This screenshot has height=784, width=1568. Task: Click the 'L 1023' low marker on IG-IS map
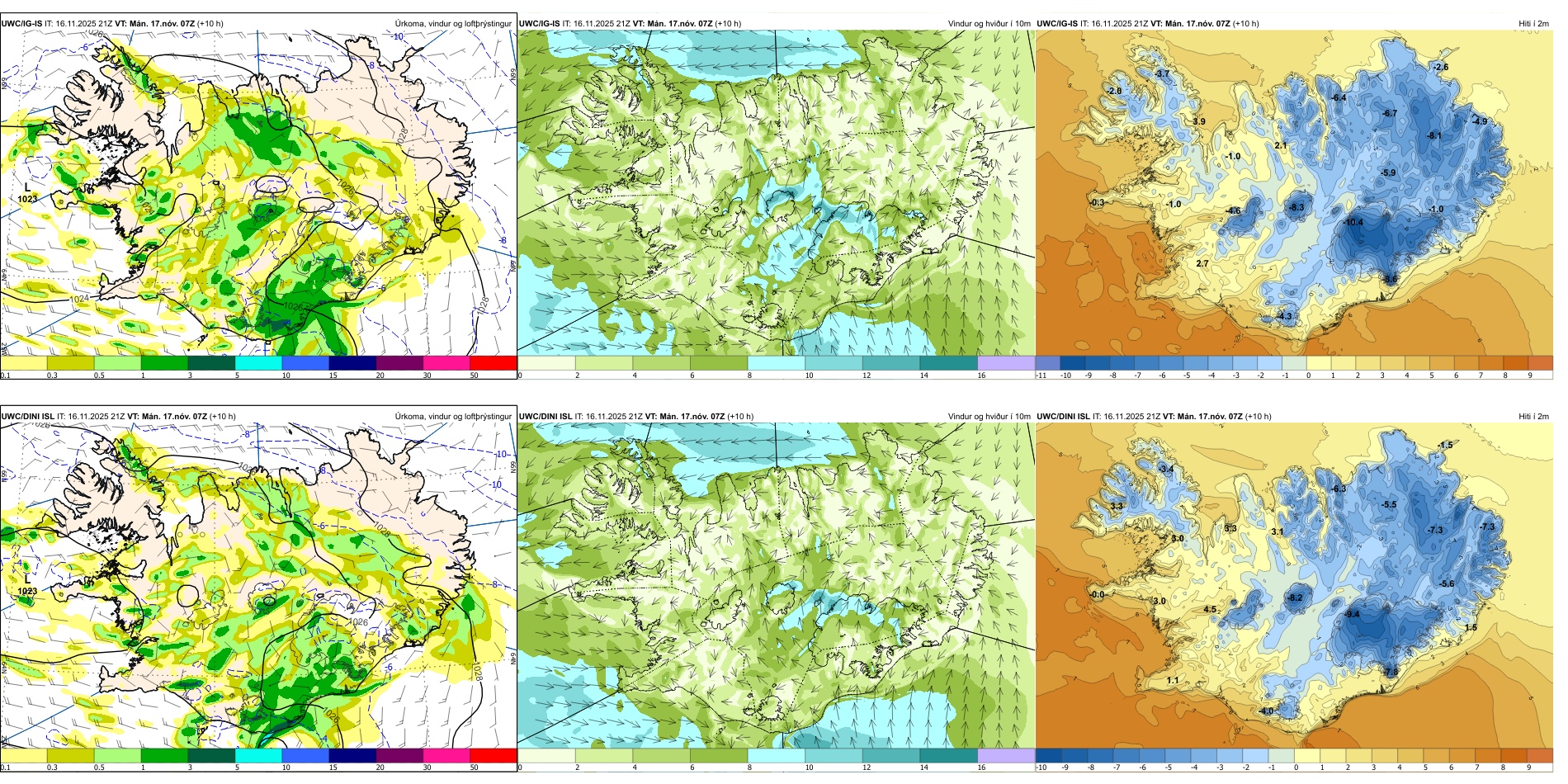point(27,193)
